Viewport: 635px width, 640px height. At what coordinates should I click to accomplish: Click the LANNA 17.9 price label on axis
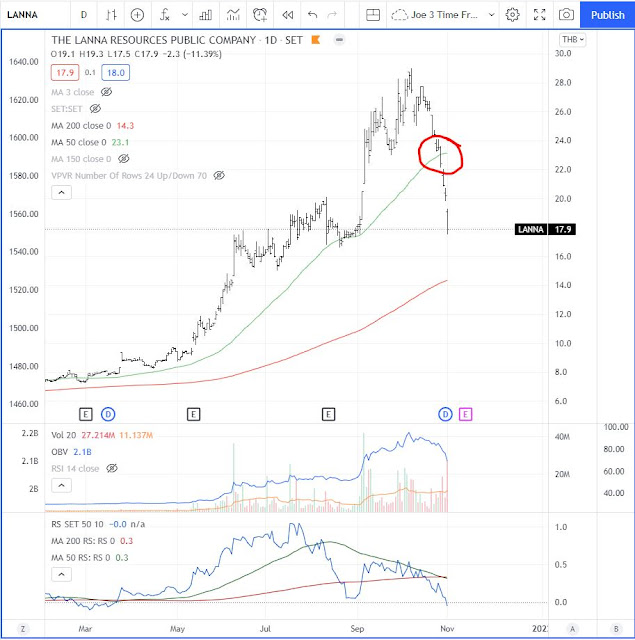[x=545, y=229]
